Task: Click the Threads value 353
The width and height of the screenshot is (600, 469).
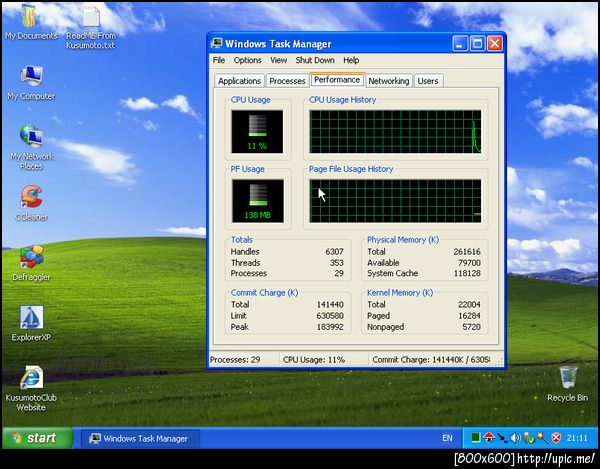Action: (336, 263)
